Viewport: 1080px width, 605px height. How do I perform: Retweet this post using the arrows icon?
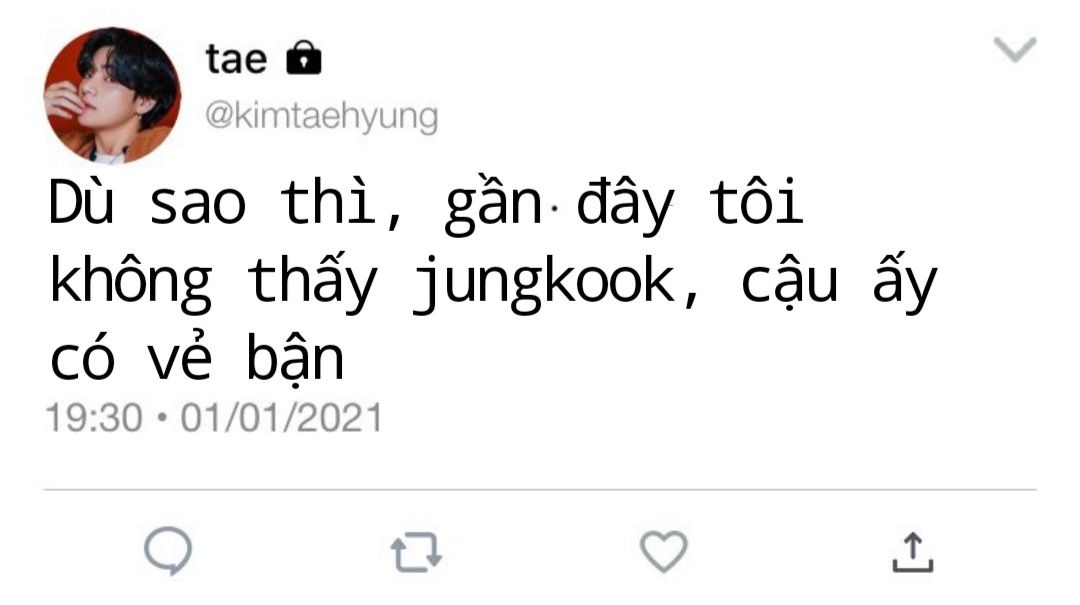tap(416, 552)
